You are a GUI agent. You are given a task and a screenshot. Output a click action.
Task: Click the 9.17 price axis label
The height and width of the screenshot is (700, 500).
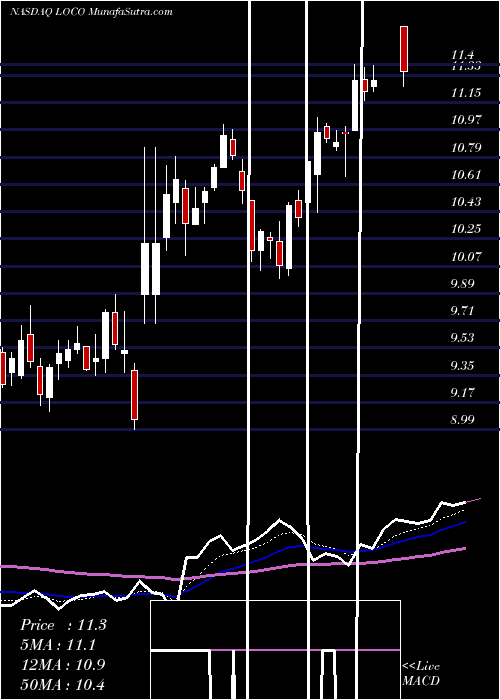[x=462, y=393]
